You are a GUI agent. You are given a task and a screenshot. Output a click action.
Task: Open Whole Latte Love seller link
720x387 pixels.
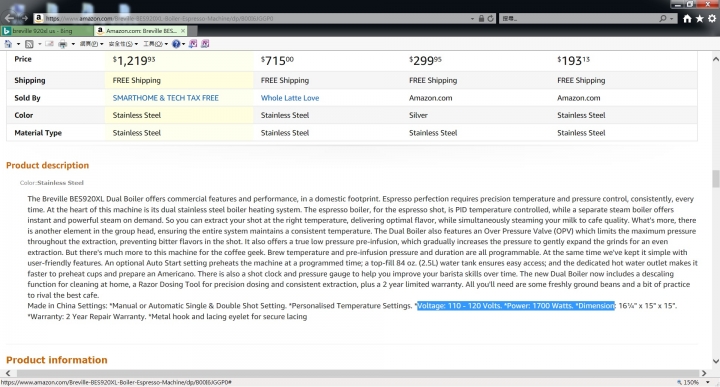click(290, 98)
